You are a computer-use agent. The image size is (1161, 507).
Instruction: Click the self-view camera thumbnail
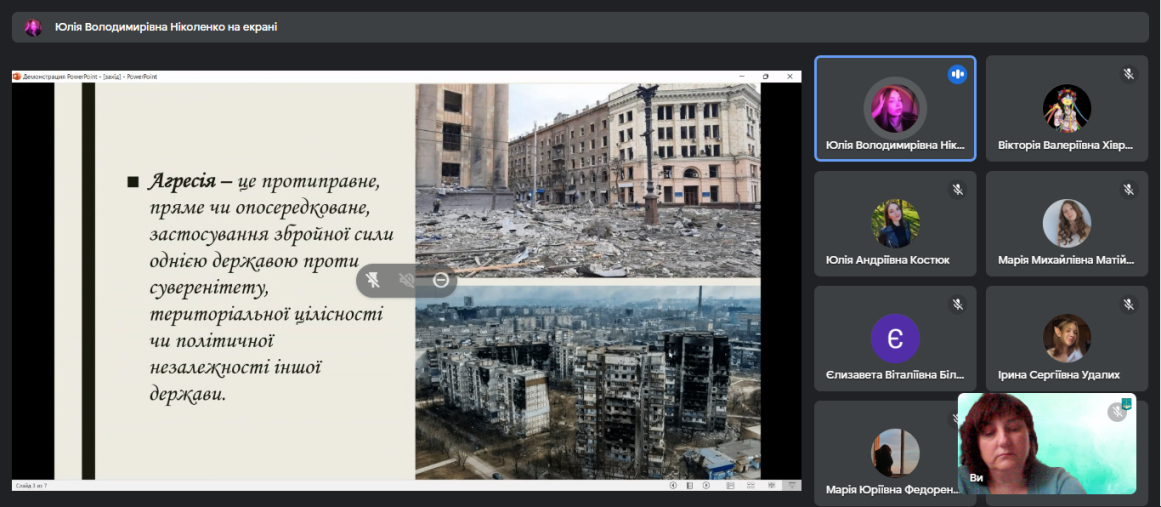coord(1046,443)
